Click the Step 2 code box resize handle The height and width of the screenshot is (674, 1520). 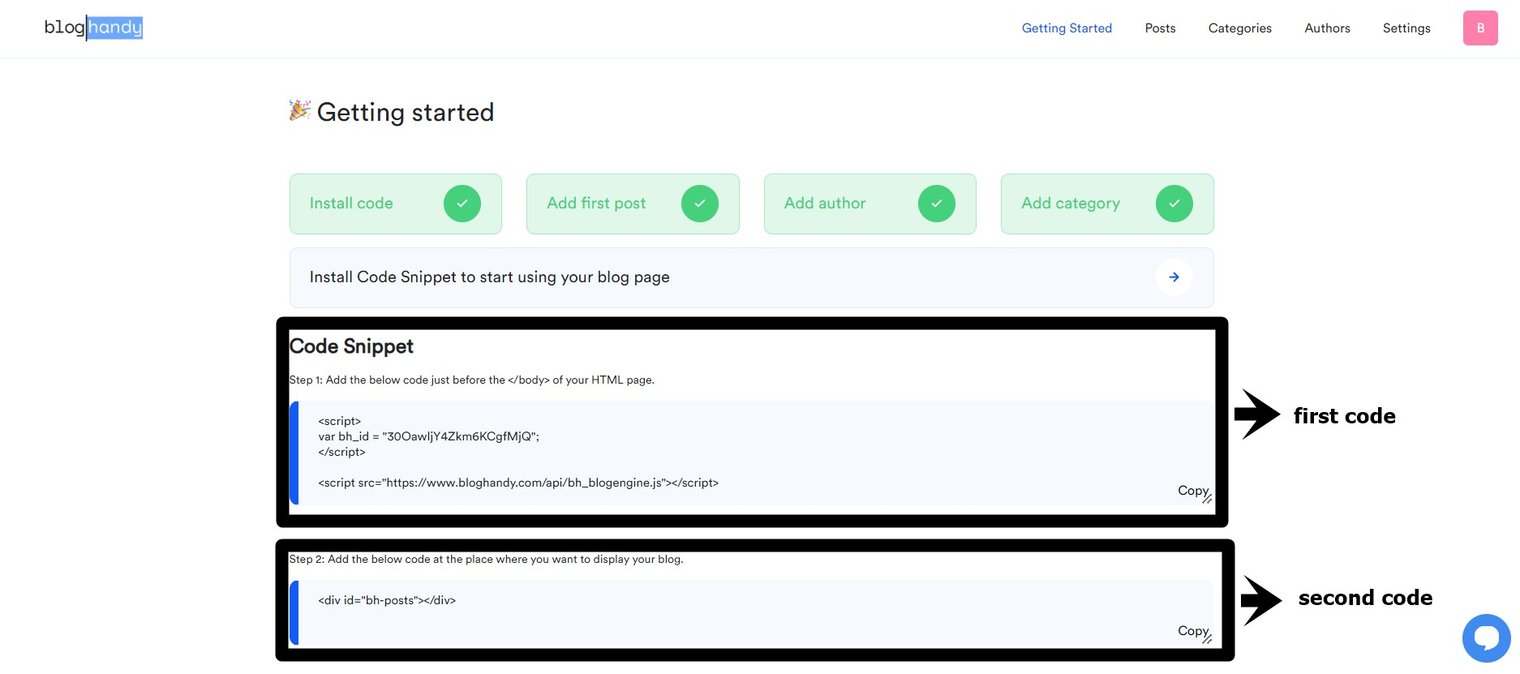[x=1208, y=638]
